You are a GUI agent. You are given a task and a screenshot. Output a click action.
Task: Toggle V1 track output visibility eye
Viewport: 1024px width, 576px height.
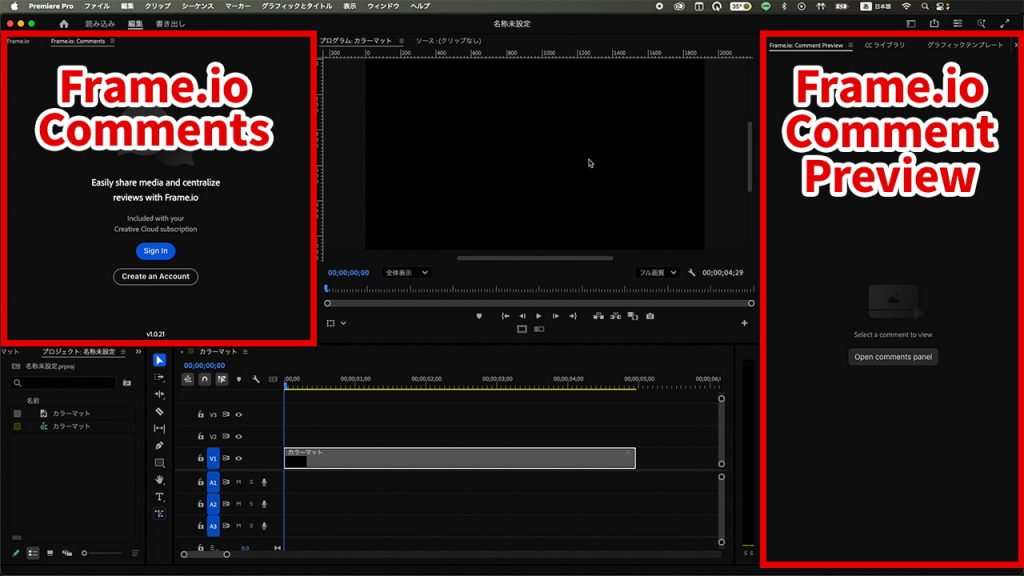tap(238, 459)
